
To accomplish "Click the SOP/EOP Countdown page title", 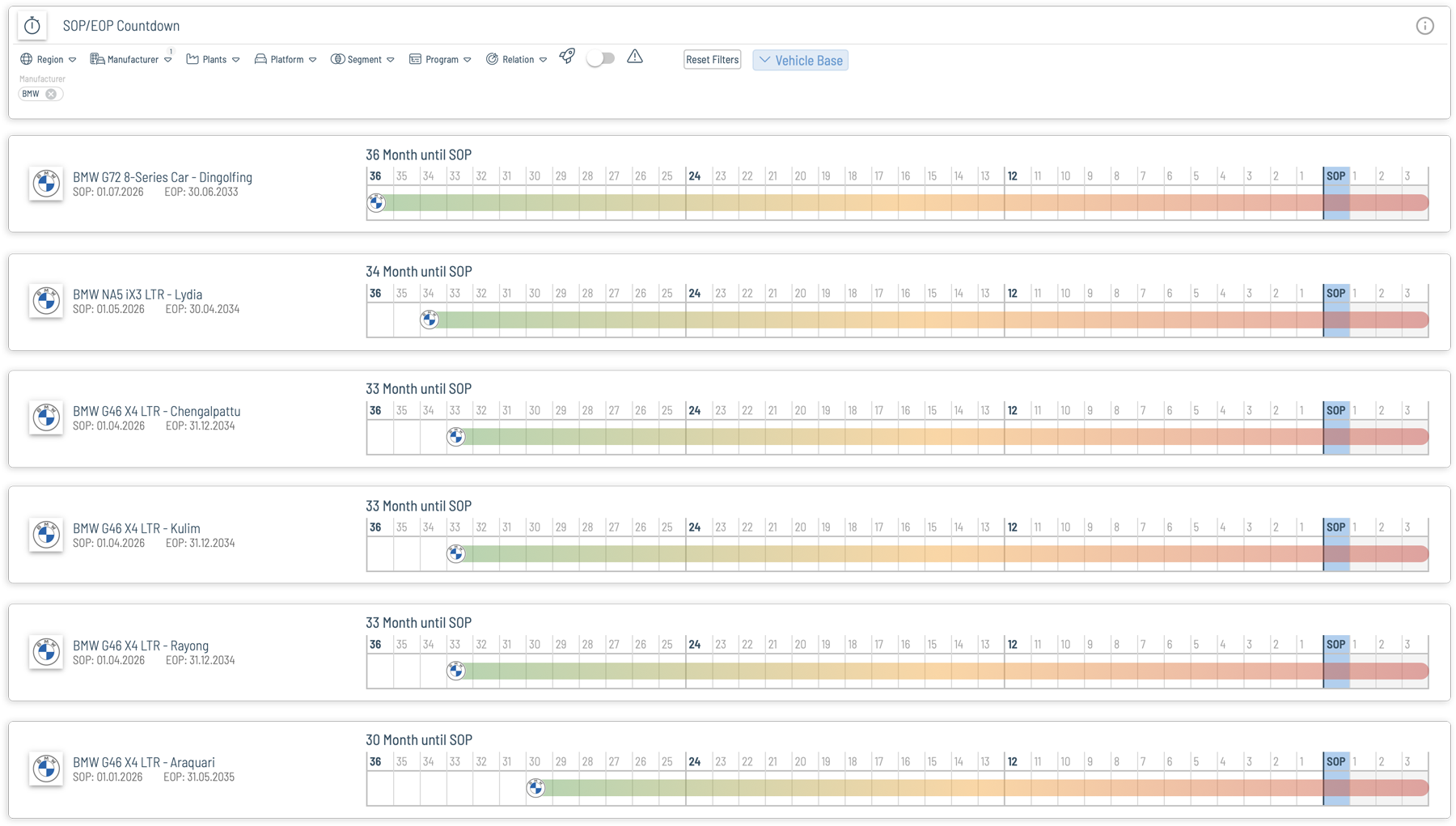I will coord(121,26).
